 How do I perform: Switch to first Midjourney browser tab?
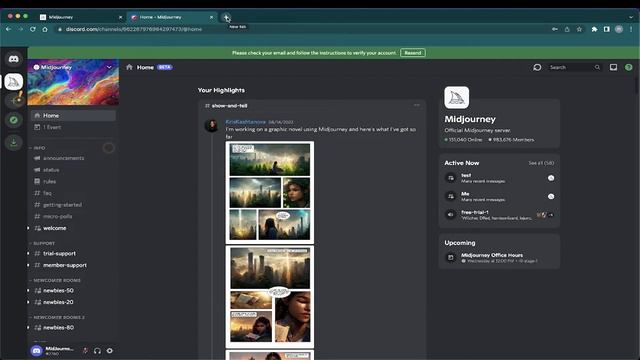point(80,17)
